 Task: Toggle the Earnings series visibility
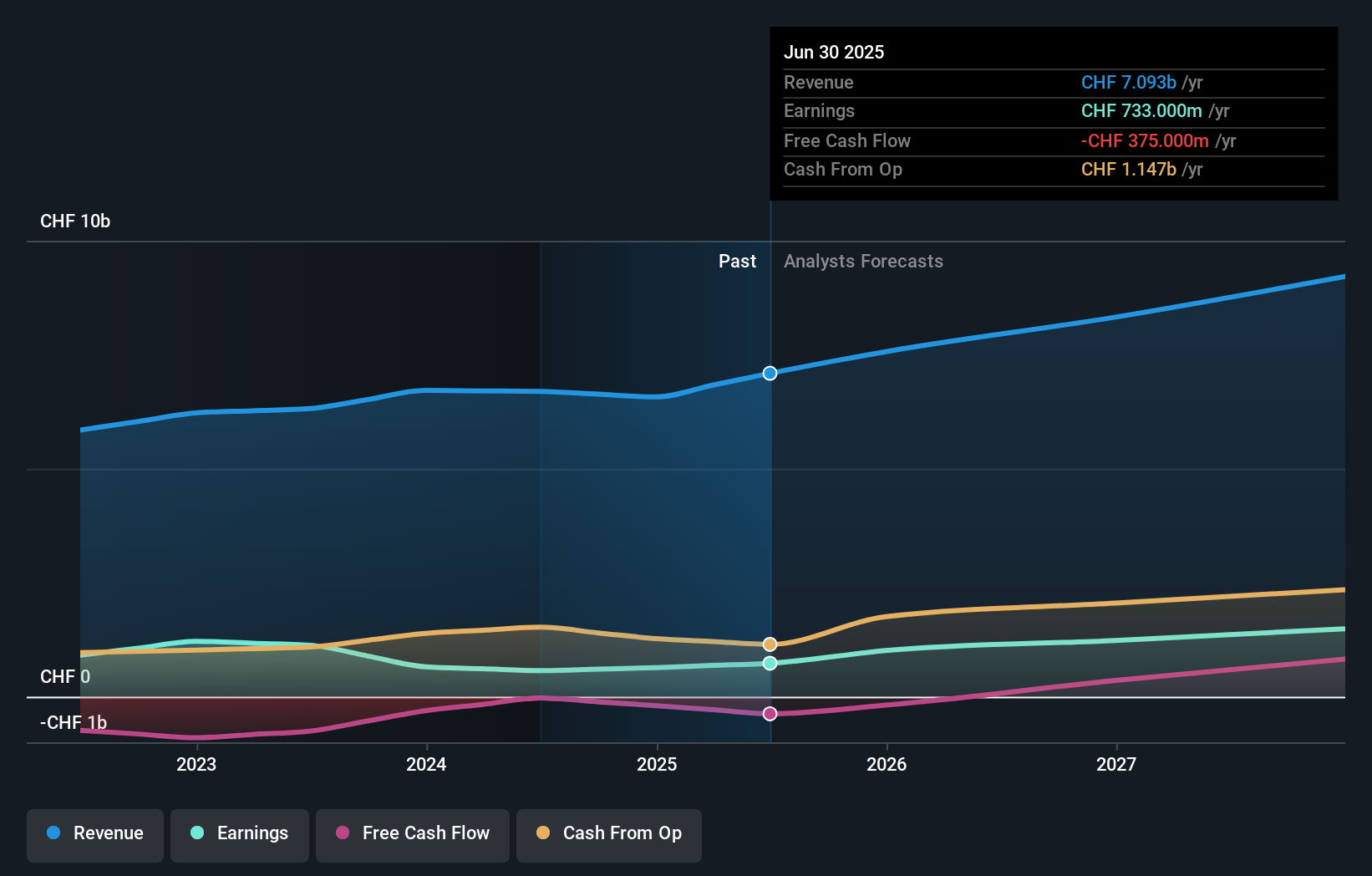(240, 835)
